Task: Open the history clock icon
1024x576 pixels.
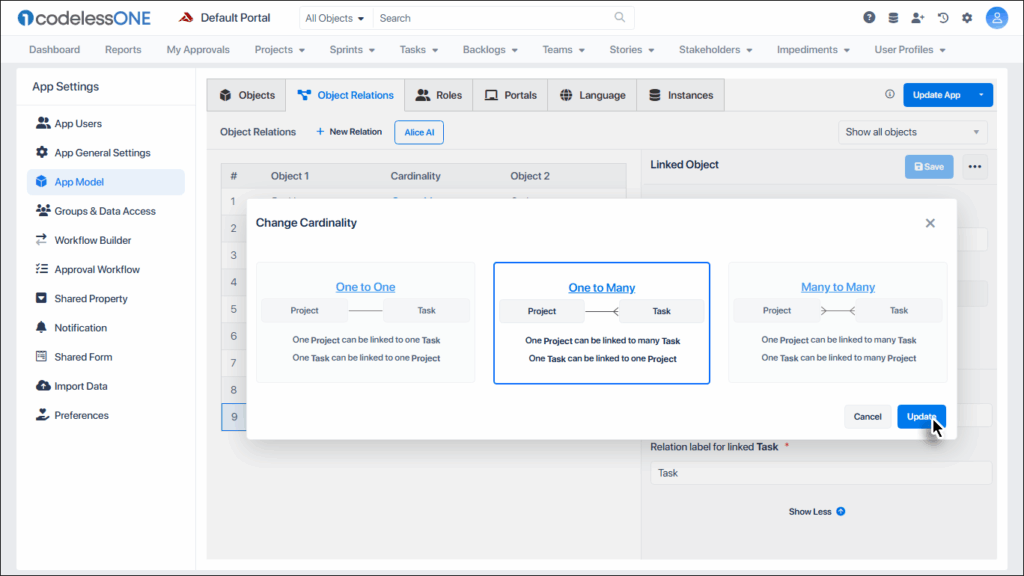Action: tap(942, 18)
